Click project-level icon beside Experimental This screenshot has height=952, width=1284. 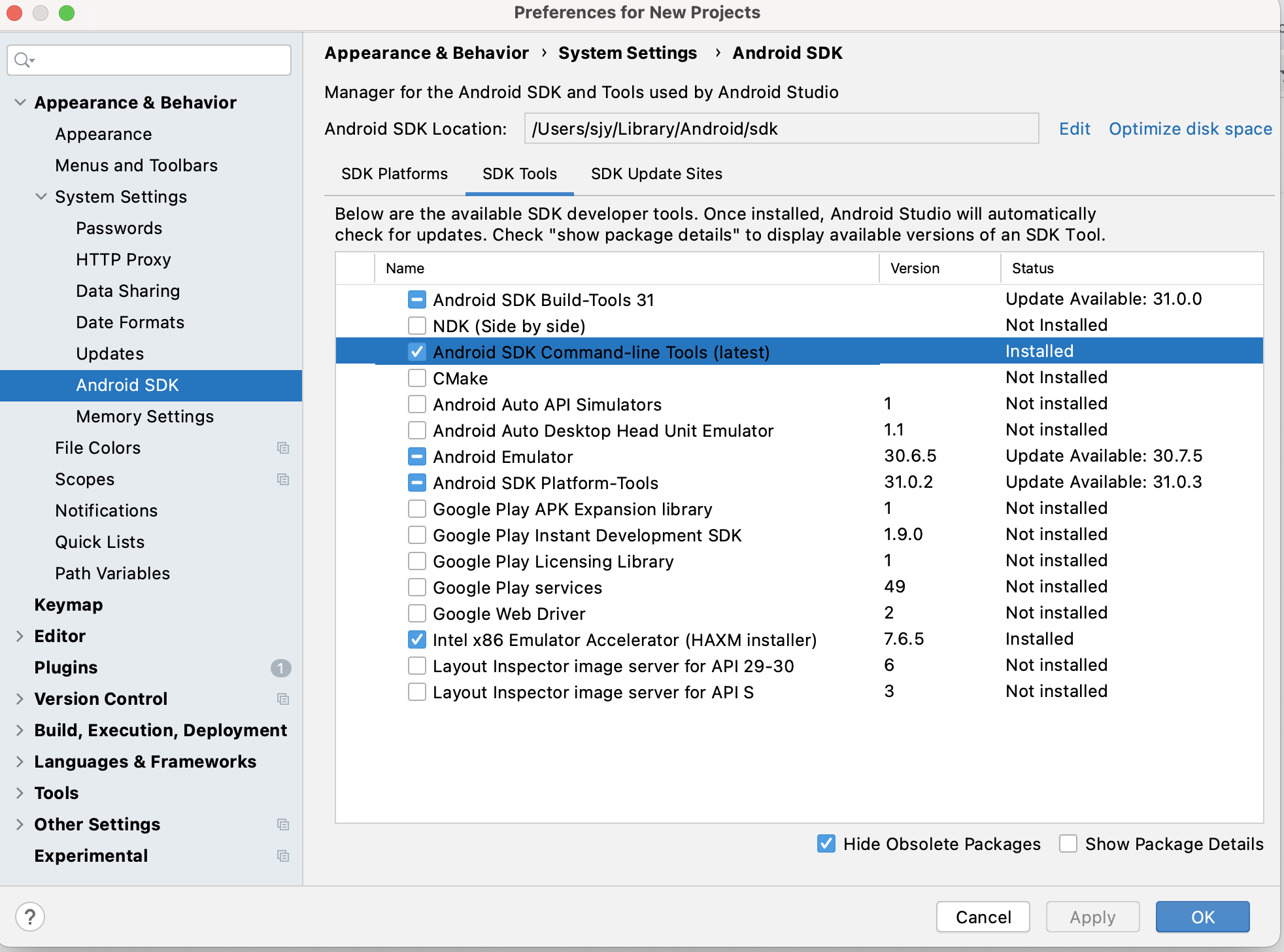[283, 856]
